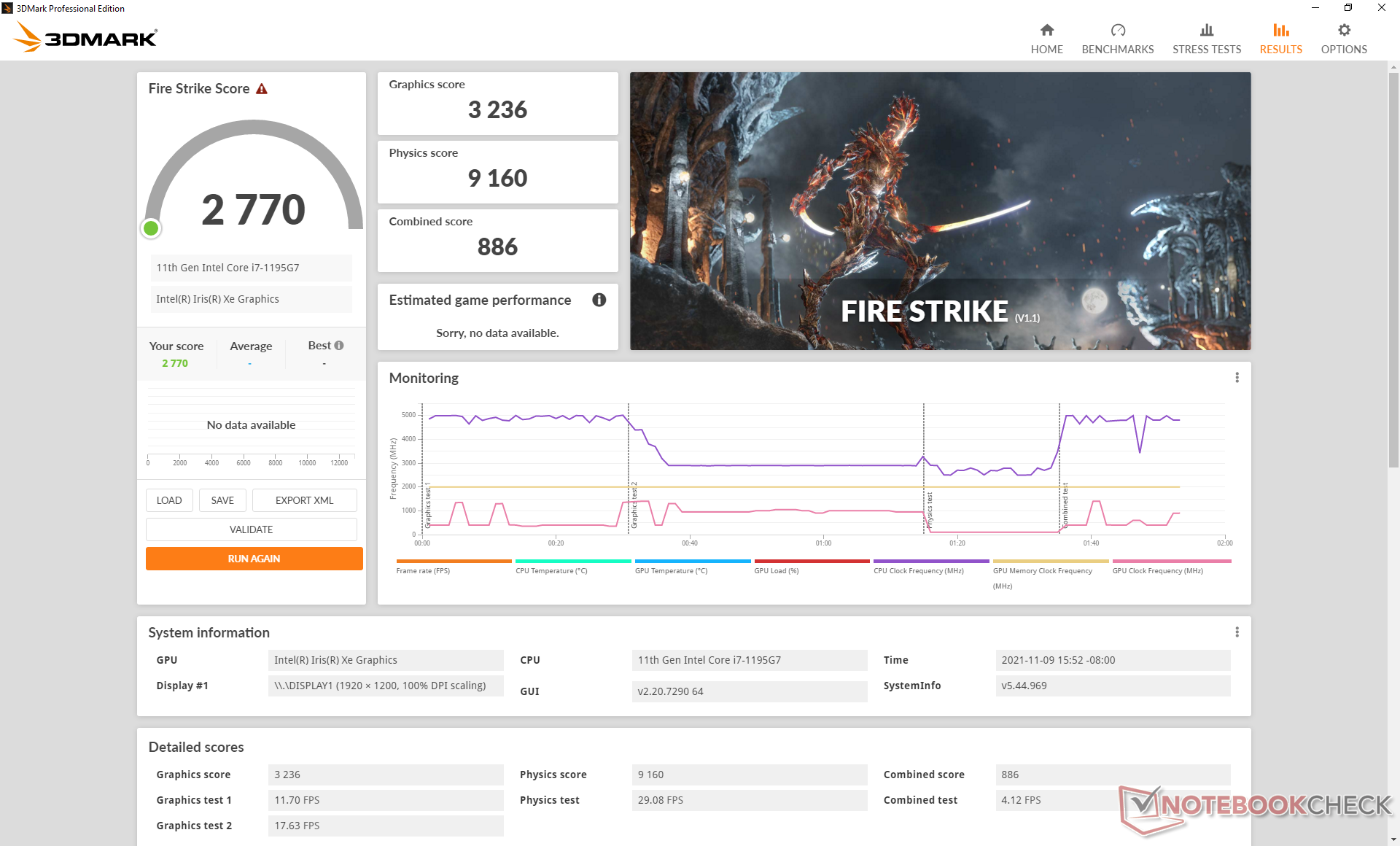Toggle CPU Clock Frequency legend swatch
Screen dimensions: 1400x846
pos(930,562)
